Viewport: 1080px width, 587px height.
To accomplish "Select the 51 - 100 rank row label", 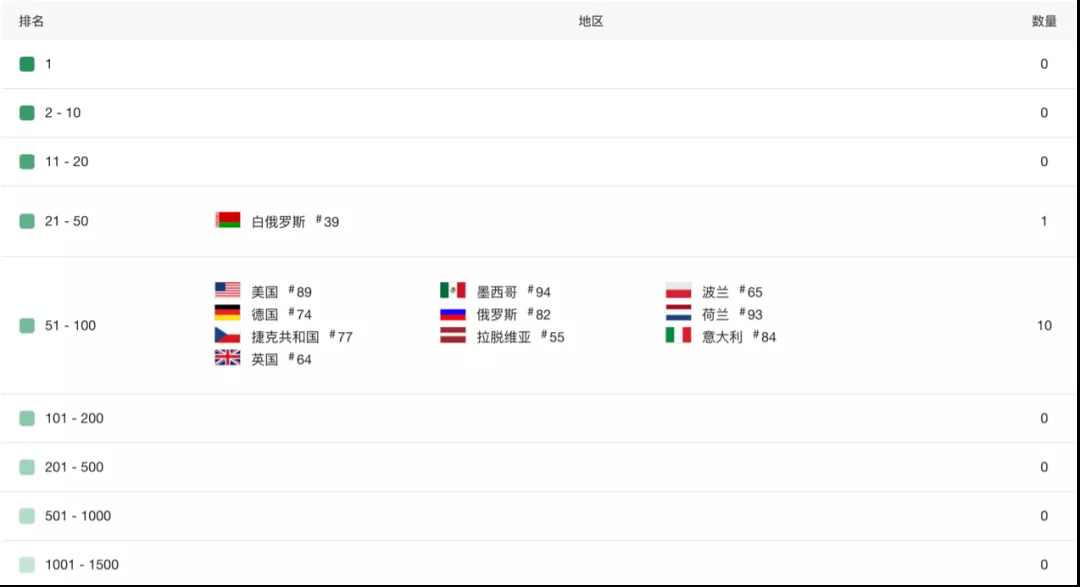I will click(70, 325).
